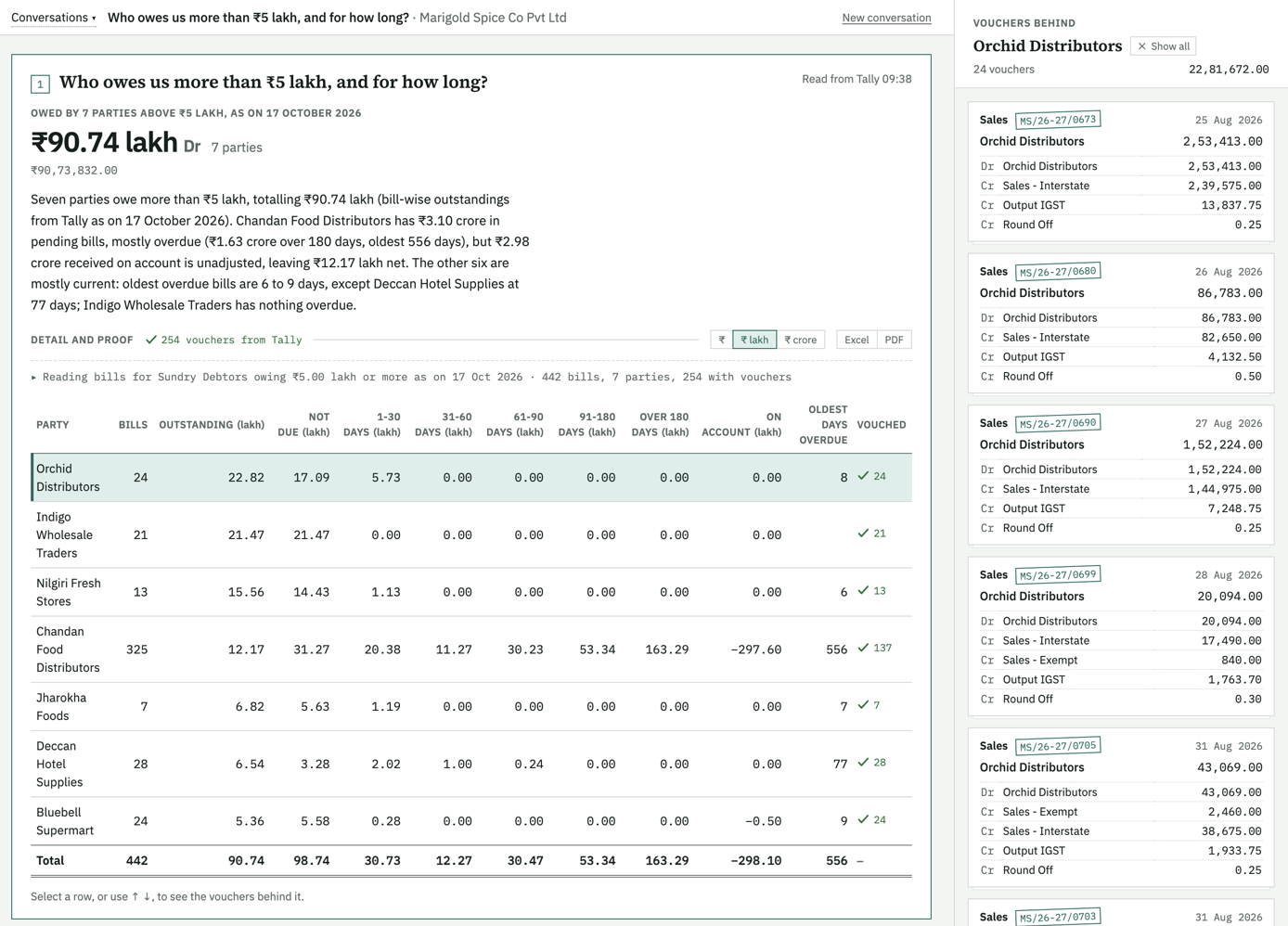
Task: Click the OVER 180 DAYS column header
Action: click(x=660, y=425)
